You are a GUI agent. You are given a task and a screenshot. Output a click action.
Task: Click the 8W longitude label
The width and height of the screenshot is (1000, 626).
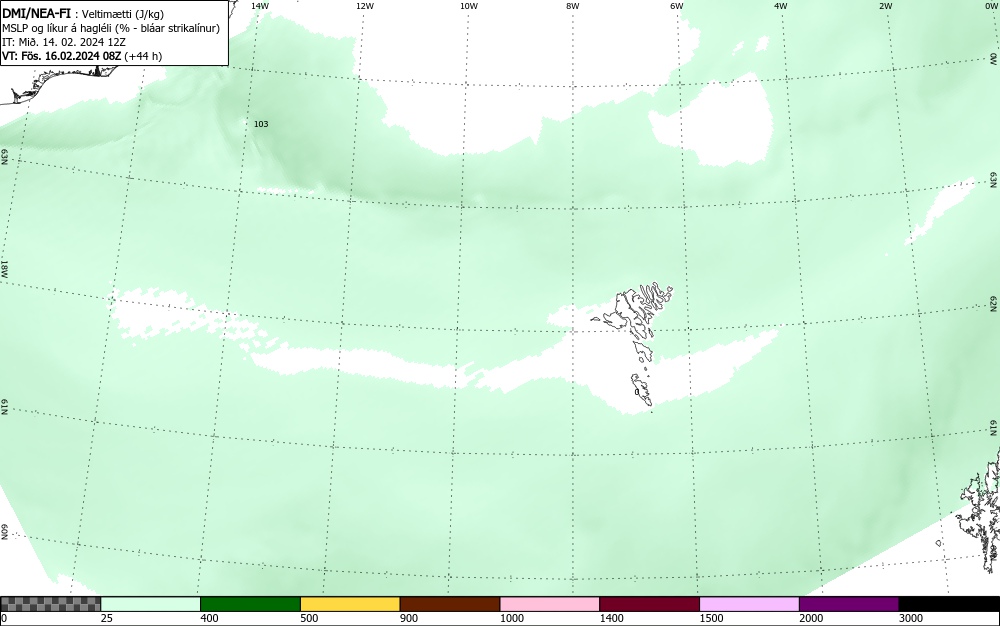pos(573,6)
